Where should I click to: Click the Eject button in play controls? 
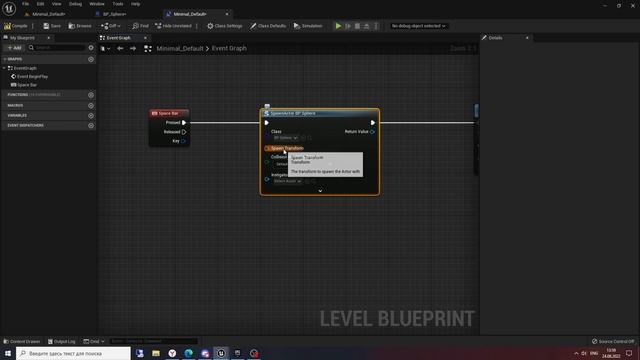pyautogui.click(x=367, y=26)
